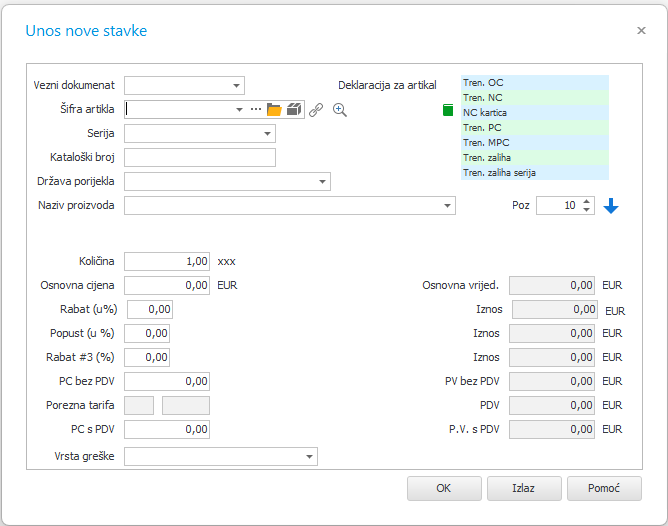This screenshot has height=526, width=668.
Task: Decrease the Poz value with down arrow
Action: pyautogui.click(x=587, y=210)
